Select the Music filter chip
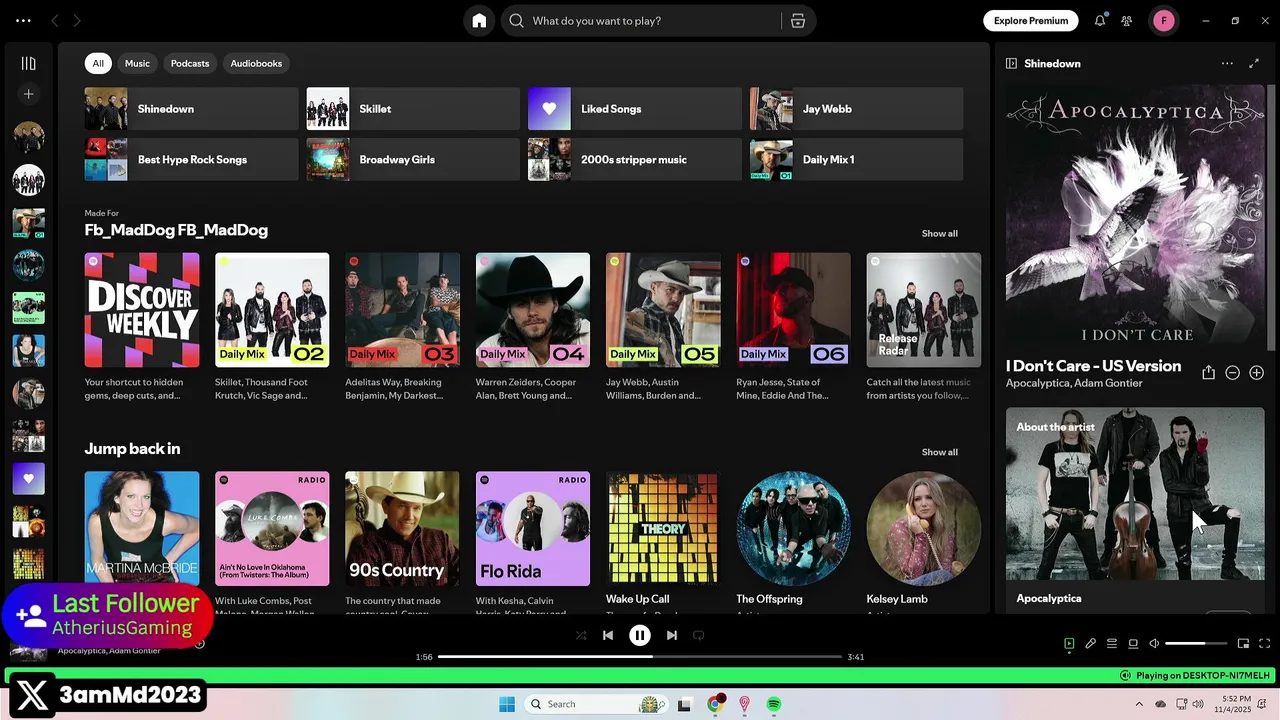 (137, 63)
